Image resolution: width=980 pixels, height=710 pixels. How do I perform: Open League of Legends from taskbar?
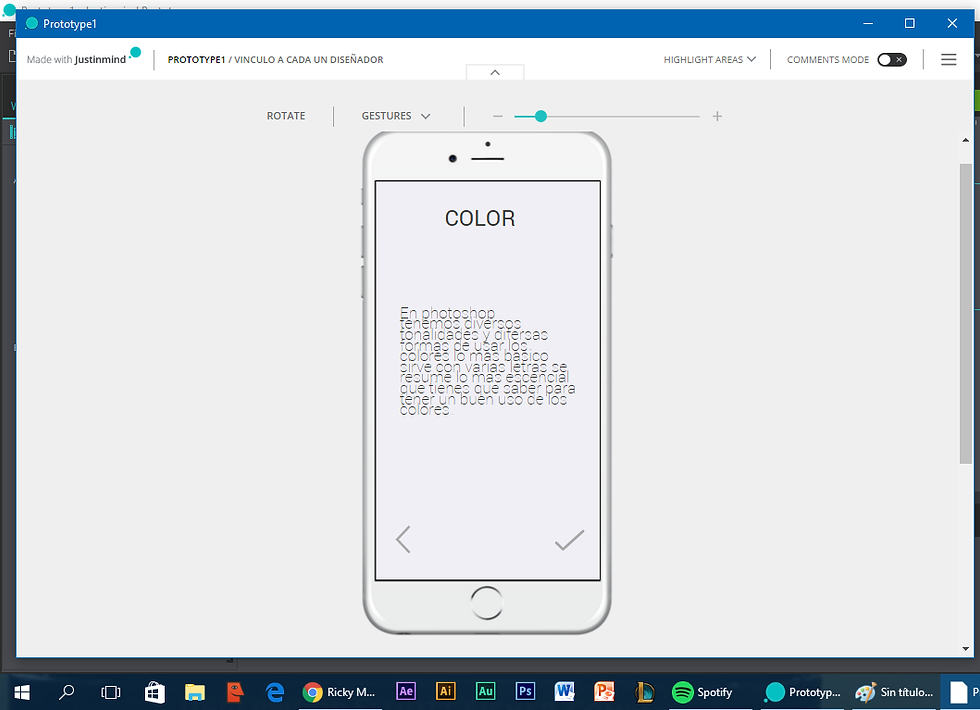[x=644, y=692]
